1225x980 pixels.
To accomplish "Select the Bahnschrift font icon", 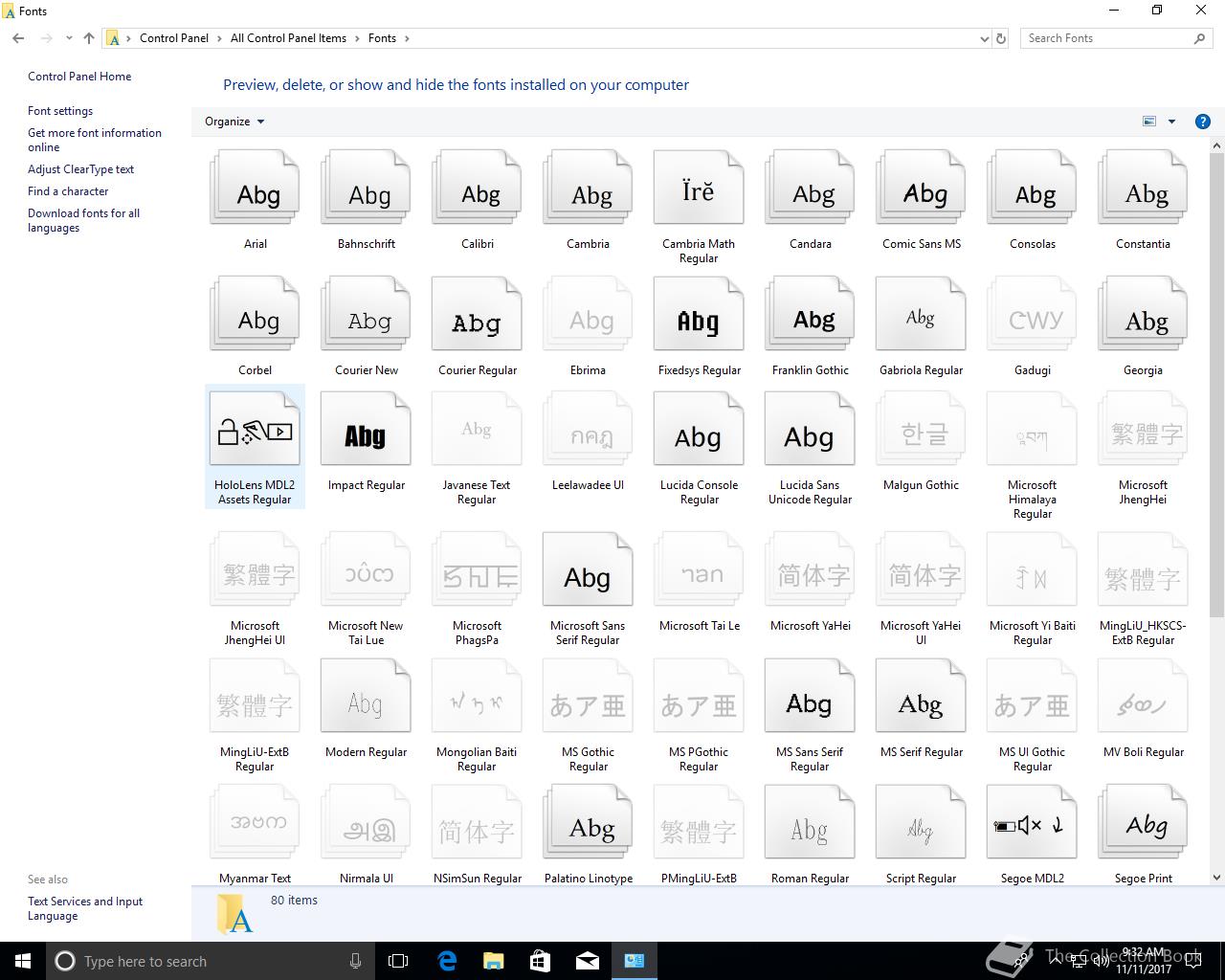I will [x=366, y=188].
